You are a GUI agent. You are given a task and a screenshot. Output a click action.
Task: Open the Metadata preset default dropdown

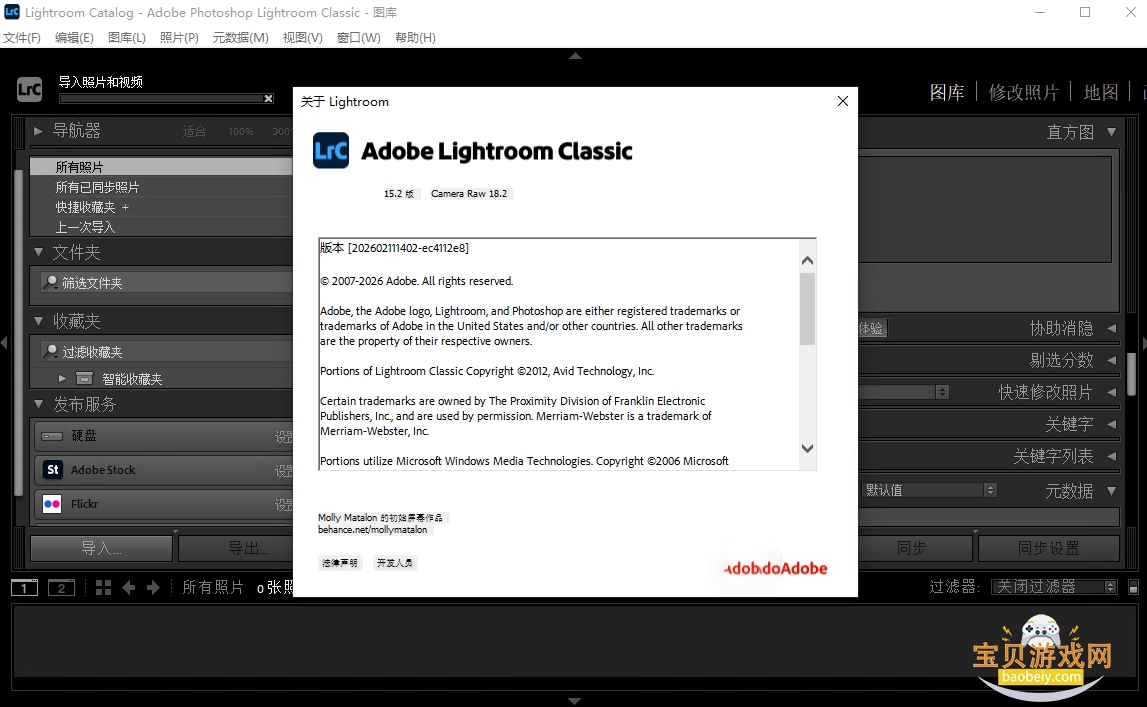click(929, 490)
